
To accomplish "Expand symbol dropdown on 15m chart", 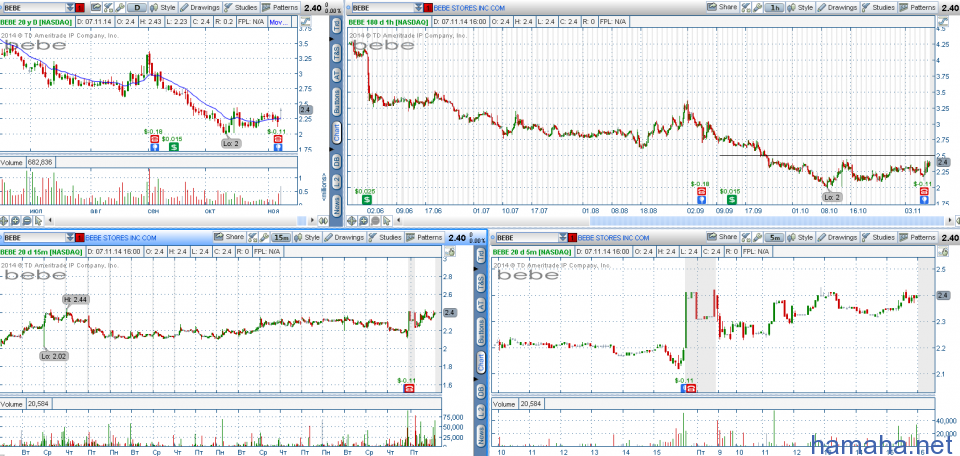I will click(70, 237).
